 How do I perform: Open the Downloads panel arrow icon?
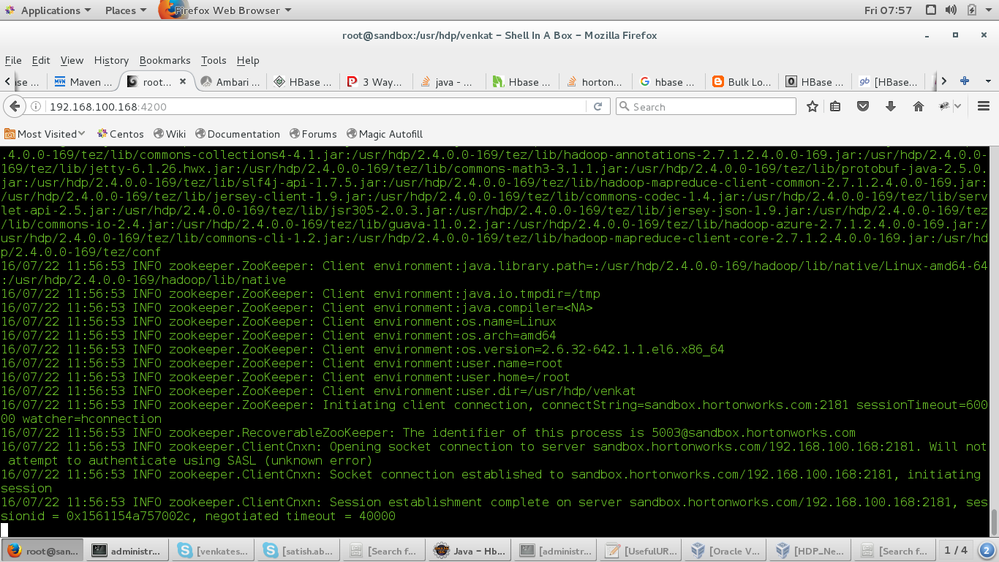pyautogui.click(x=891, y=106)
